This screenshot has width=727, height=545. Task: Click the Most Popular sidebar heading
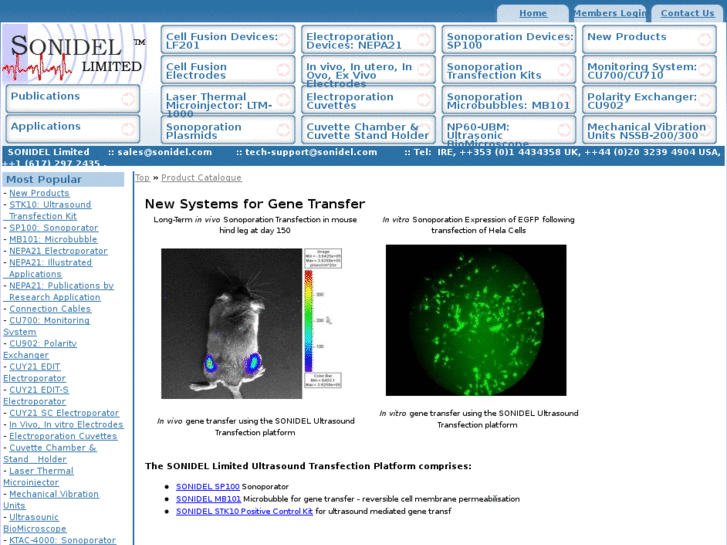click(x=63, y=180)
